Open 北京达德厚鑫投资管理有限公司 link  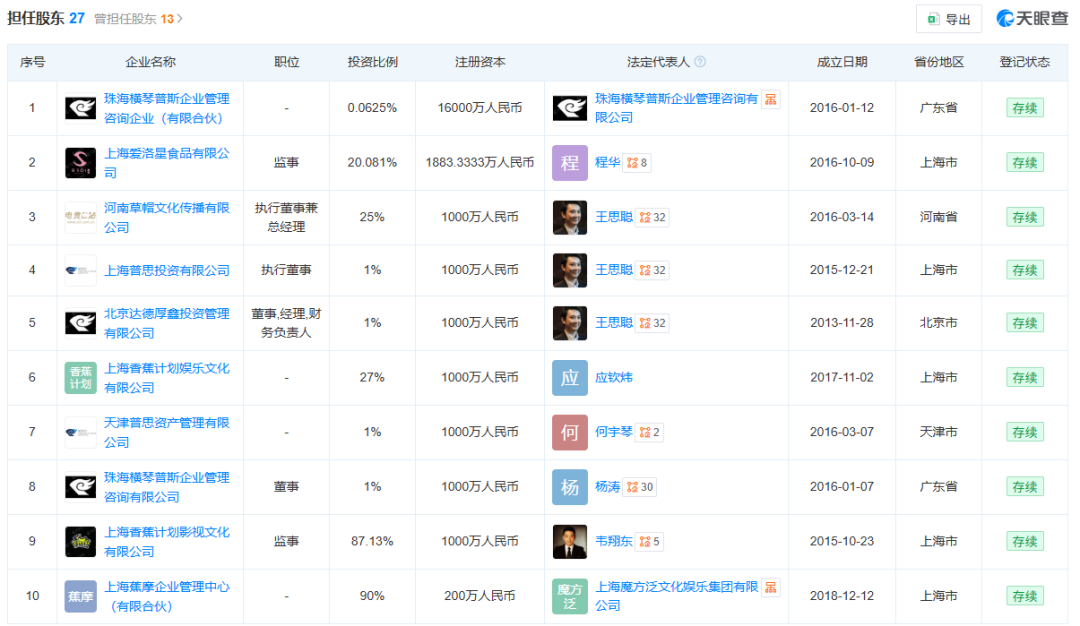pyautogui.click(x=167, y=324)
